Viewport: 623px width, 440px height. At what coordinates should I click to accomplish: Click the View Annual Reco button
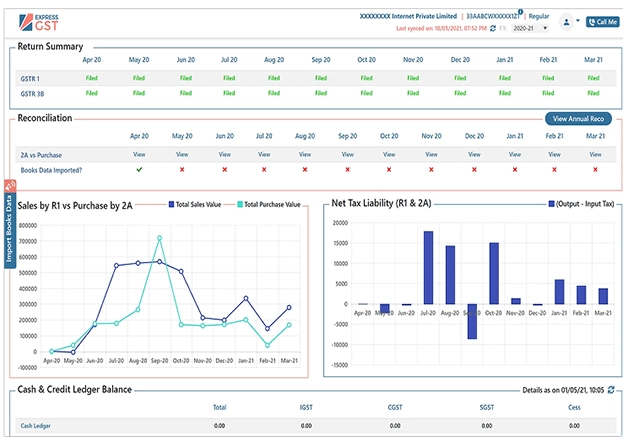point(578,119)
